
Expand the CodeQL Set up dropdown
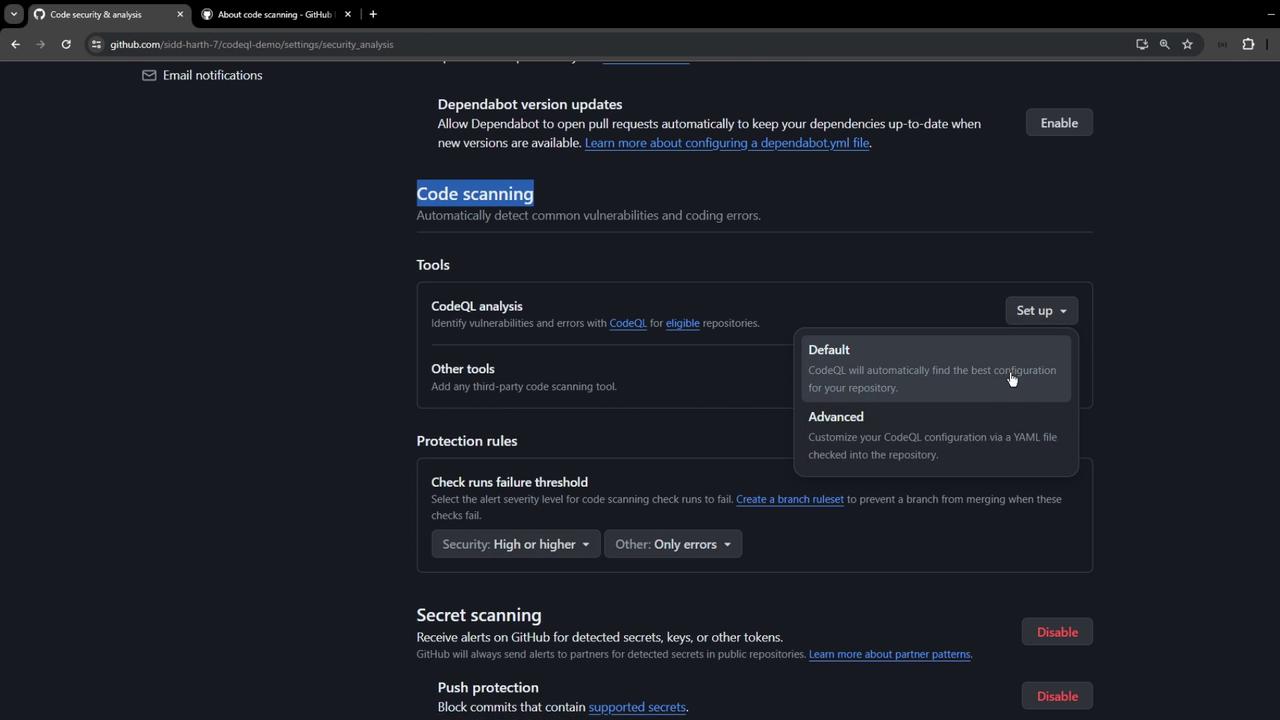(1041, 311)
